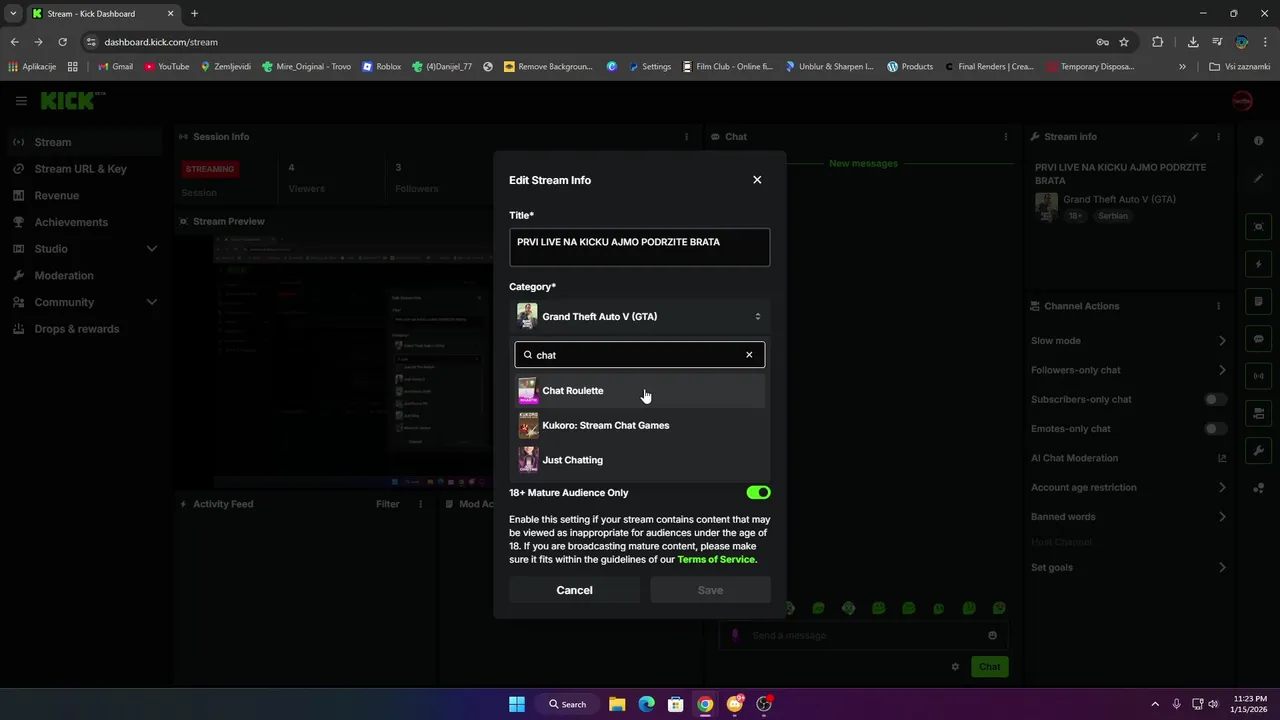The height and width of the screenshot is (720, 1280).
Task: Open the Terms of Service link
Action: coord(716,560)
